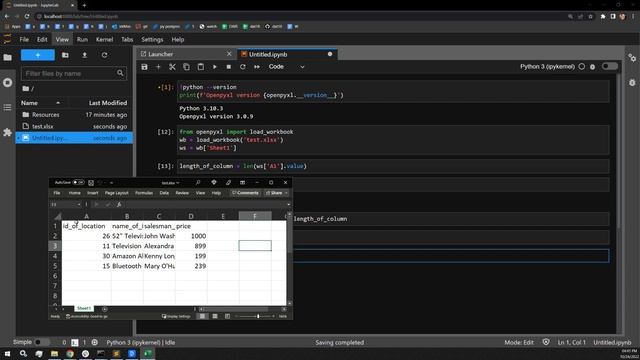Open the table of contents sidebar icon

7,107
